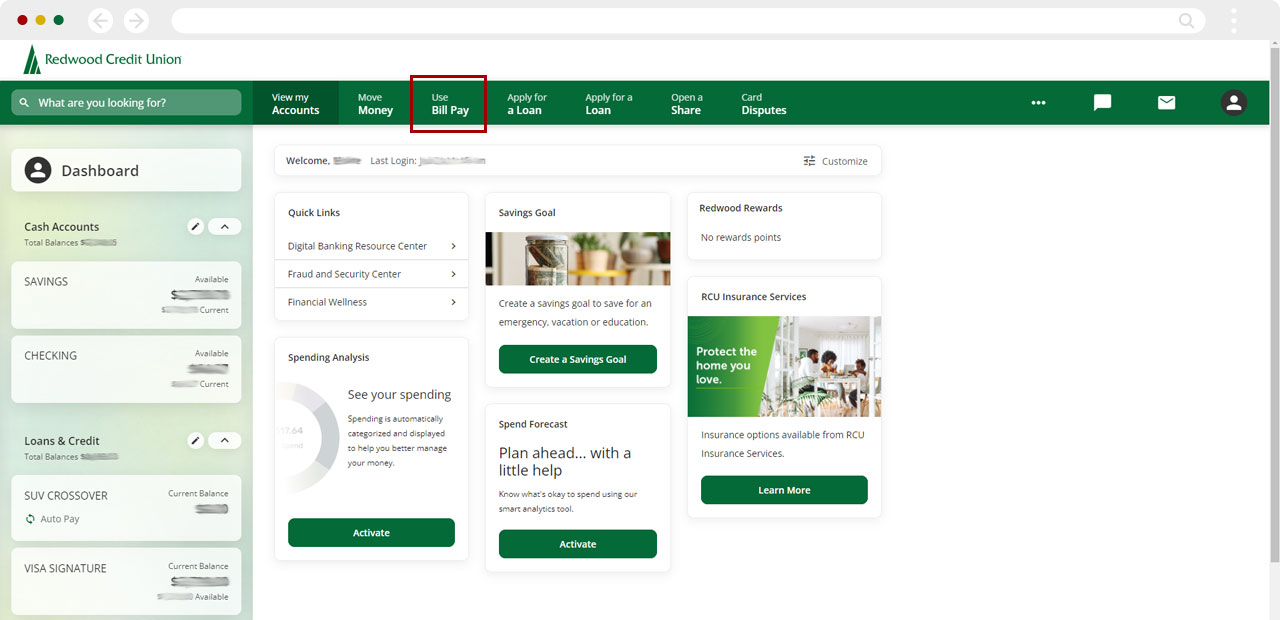This screenshot has width=1280, height=620.
Task: Click the browser forward arrow
Action: (x=136, y=20)
